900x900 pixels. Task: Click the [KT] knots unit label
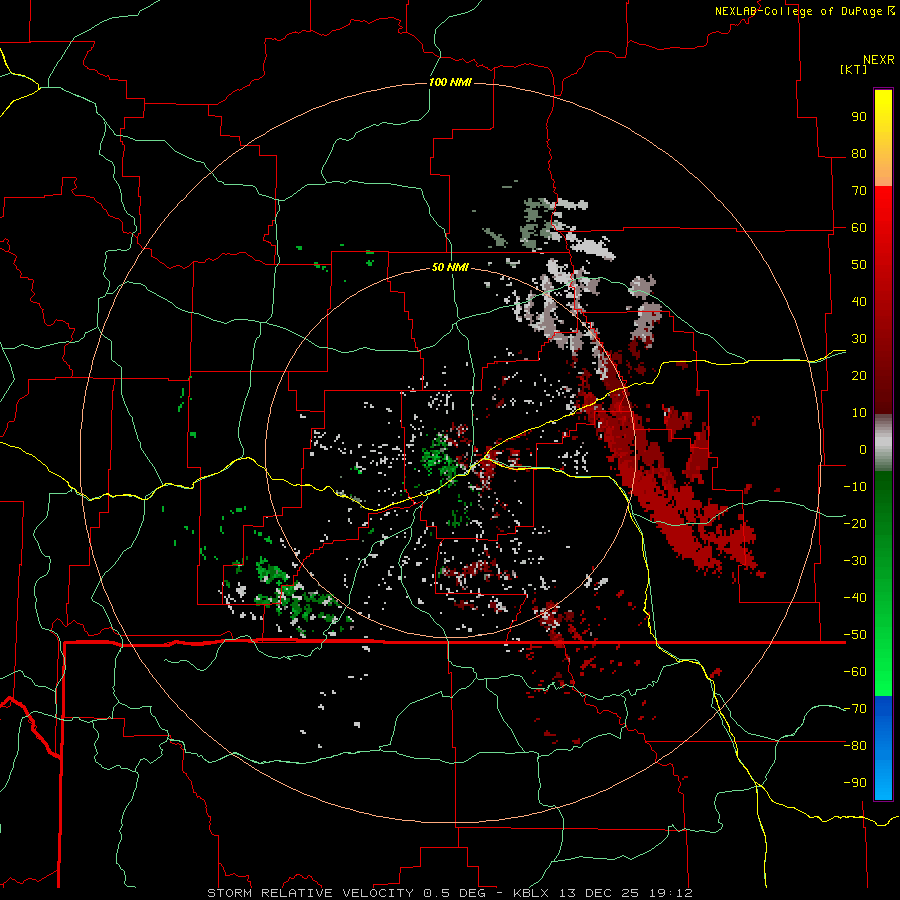(x=854, y=69)
